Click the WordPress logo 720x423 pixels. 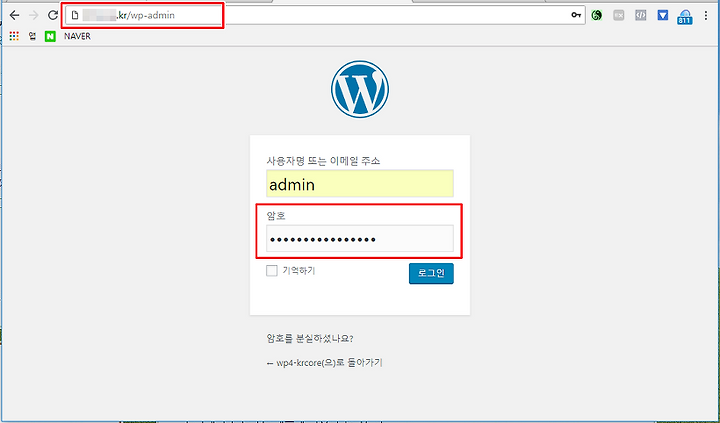[x=360, y=89]
